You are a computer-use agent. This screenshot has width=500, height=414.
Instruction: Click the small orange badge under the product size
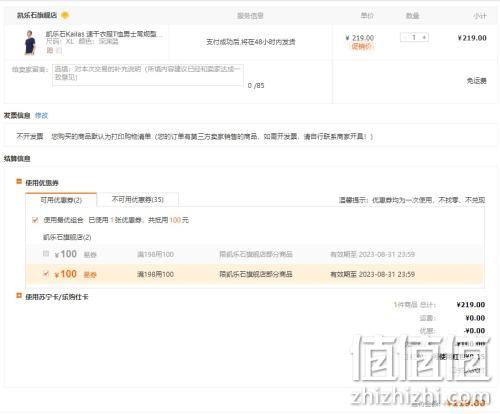click(x=50, y=50)
